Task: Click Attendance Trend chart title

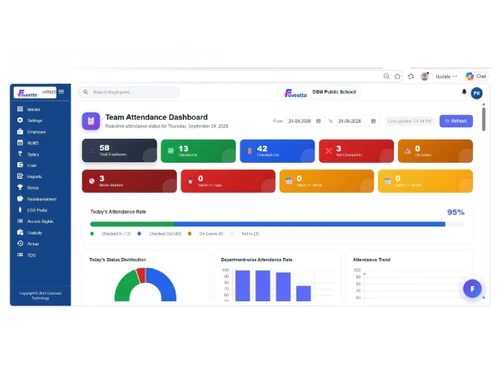Action: (372, 260)
